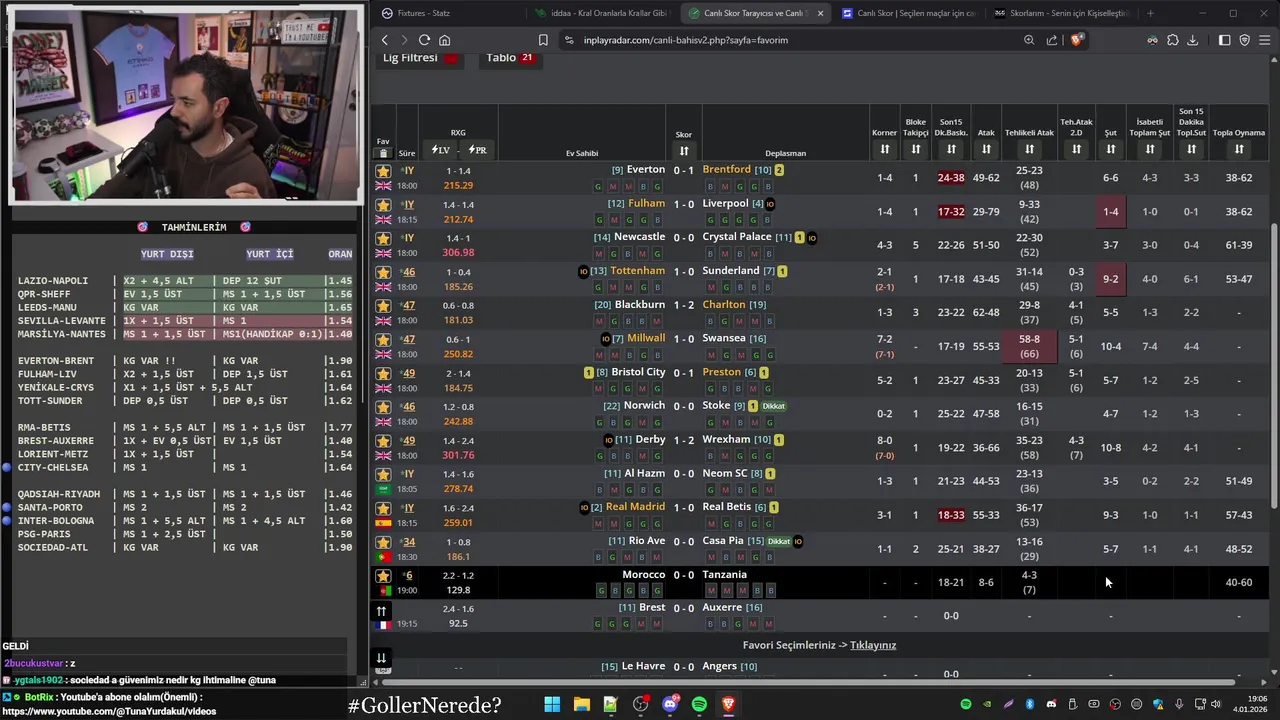Image resolution: width=1280 pixels, height=720 pixels.
Task: Sort by Bloke Takipçi column arrows
Action: [x=915, y=150]
